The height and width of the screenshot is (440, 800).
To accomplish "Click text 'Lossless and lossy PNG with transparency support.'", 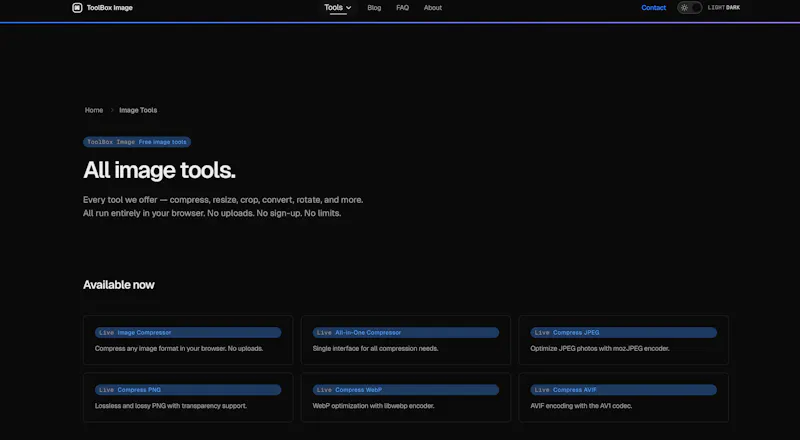I will [170, 406].
